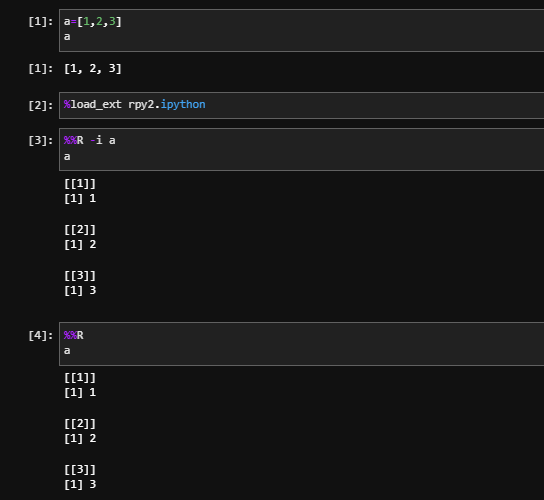
Task: Click the [1] 3 line in cell 4 output
Action: click(80, 484)
